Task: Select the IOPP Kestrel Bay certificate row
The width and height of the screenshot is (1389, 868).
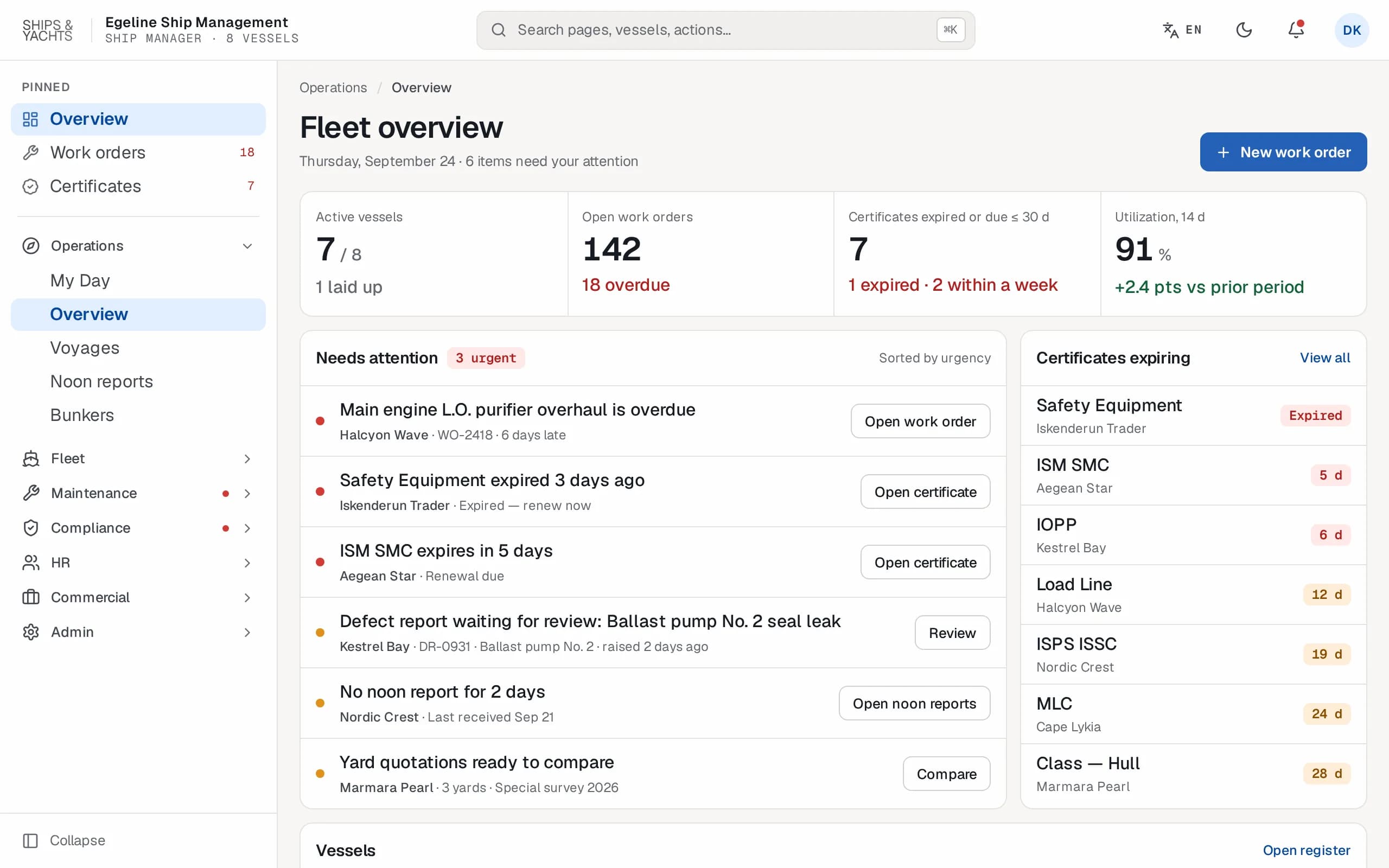Action: (x=1193, y=535)
